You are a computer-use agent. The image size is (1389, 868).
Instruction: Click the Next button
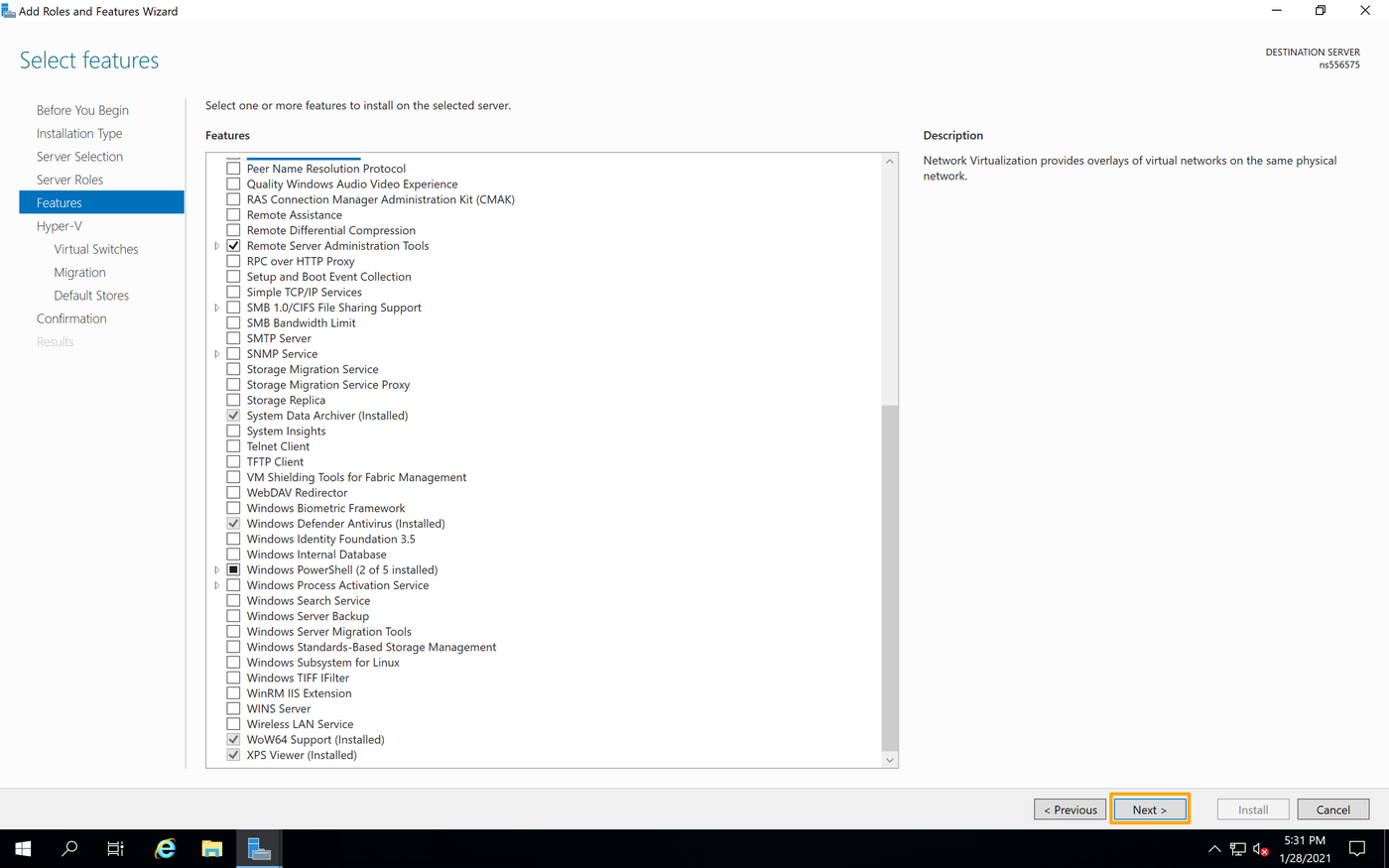click(x=1149, y=808)
